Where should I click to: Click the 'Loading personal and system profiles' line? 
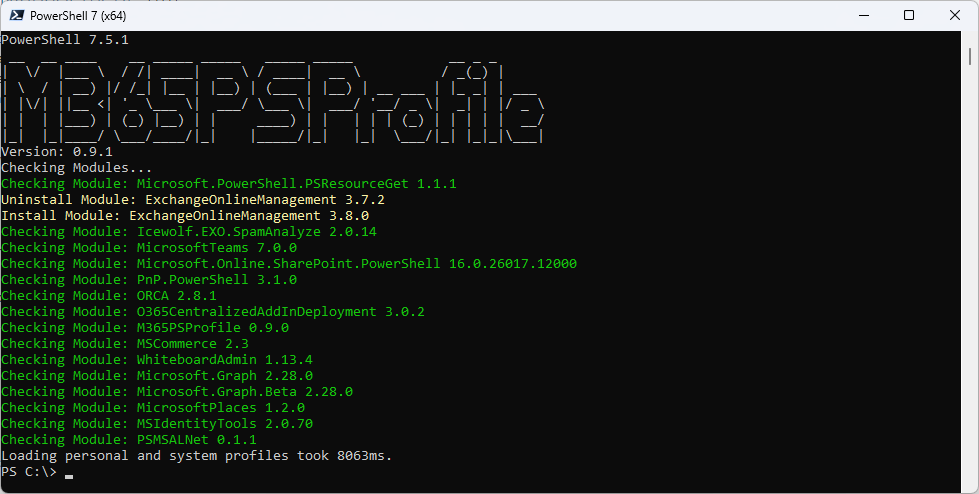point(197,456)
